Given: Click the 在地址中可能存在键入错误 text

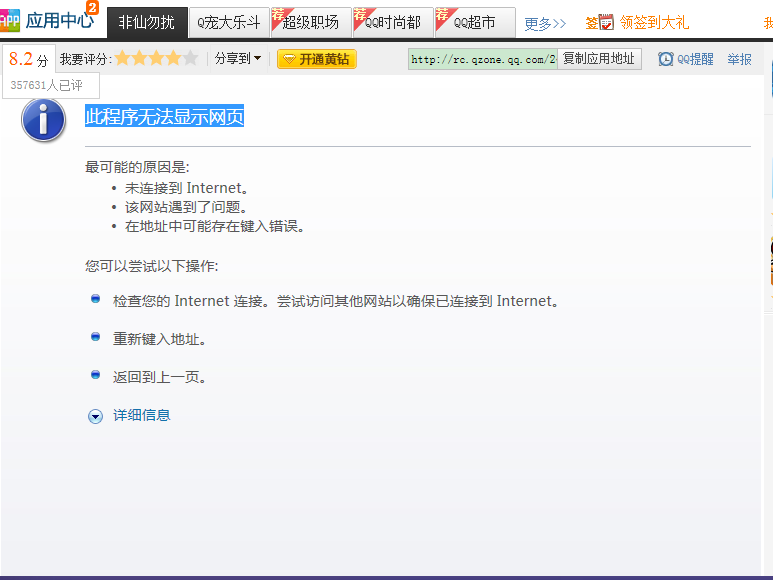Looking at the screenshot, I should click(x=214, y=226).
